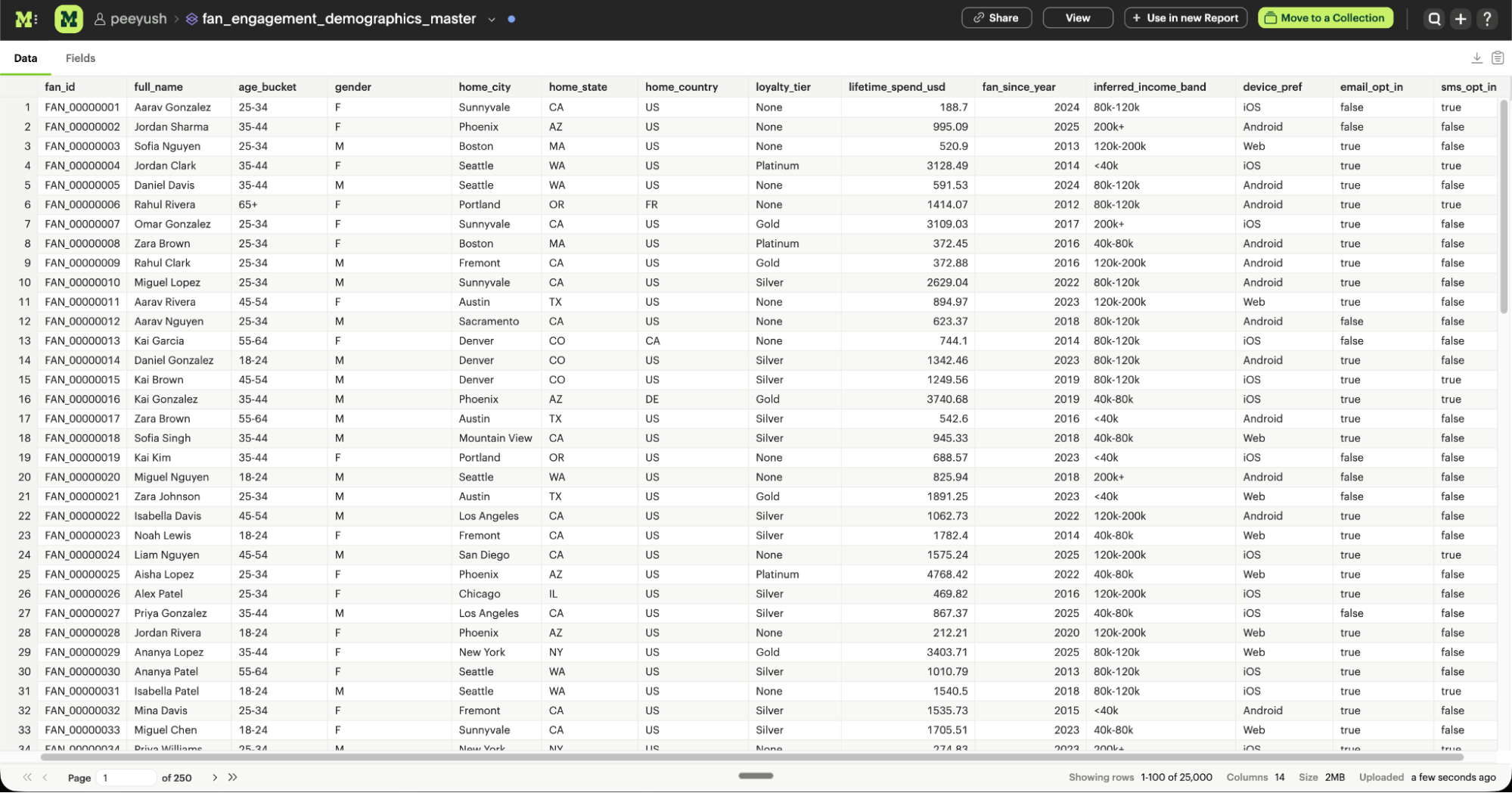Click the green workspace avatar icon
Viewport: 1512px width, 793px height.
pyautogui.click(x=68, y=18)
